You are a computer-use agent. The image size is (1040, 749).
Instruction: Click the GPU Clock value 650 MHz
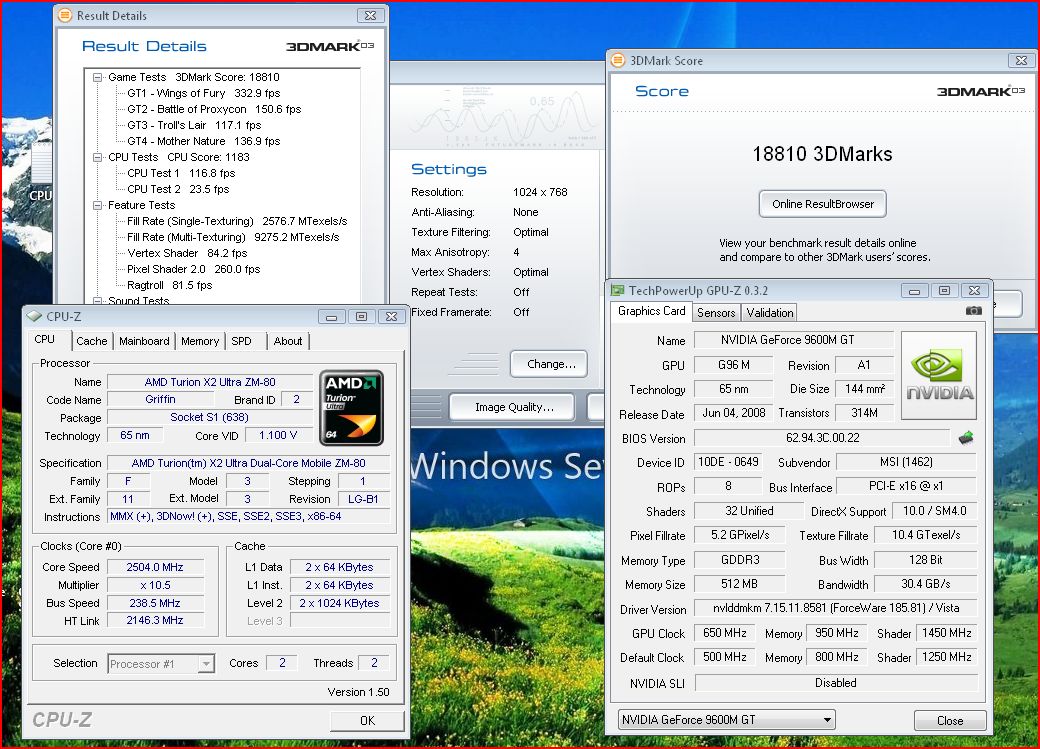pos(724,633)
